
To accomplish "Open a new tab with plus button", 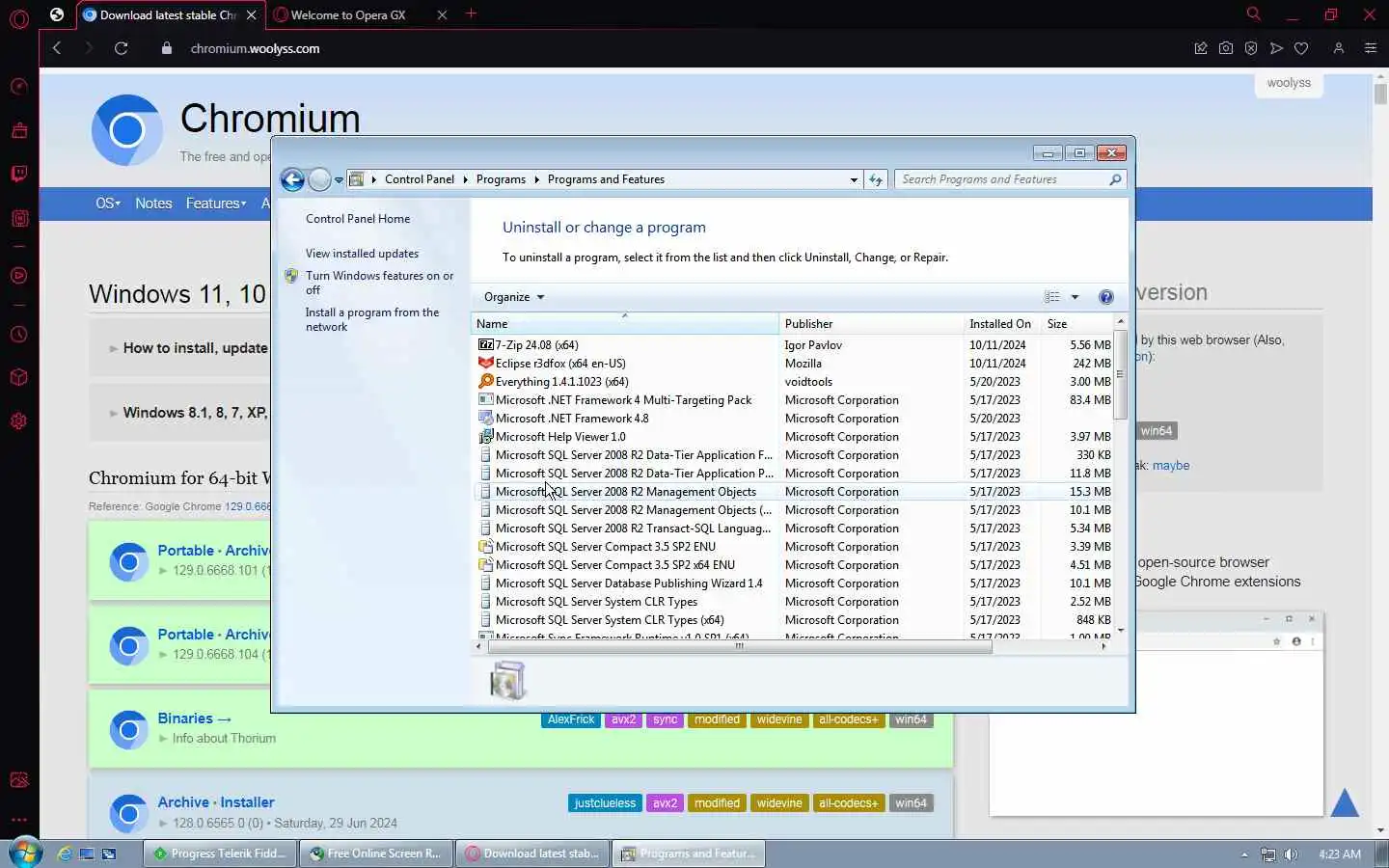I will click(471, 14).
